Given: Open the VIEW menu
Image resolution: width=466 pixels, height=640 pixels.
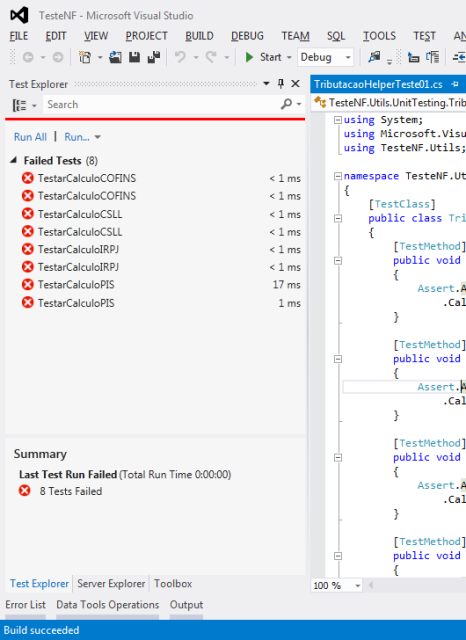Looking at the screenshot, I should tap(96, 36).
